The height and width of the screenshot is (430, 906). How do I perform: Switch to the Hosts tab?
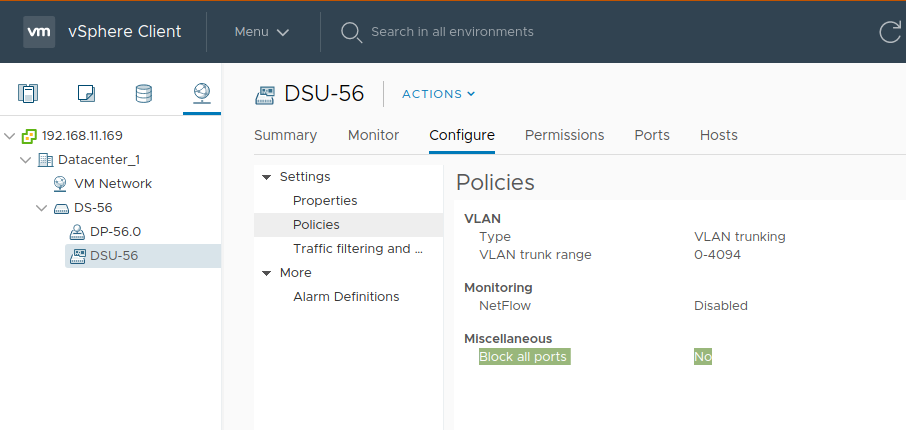(719, 135)
